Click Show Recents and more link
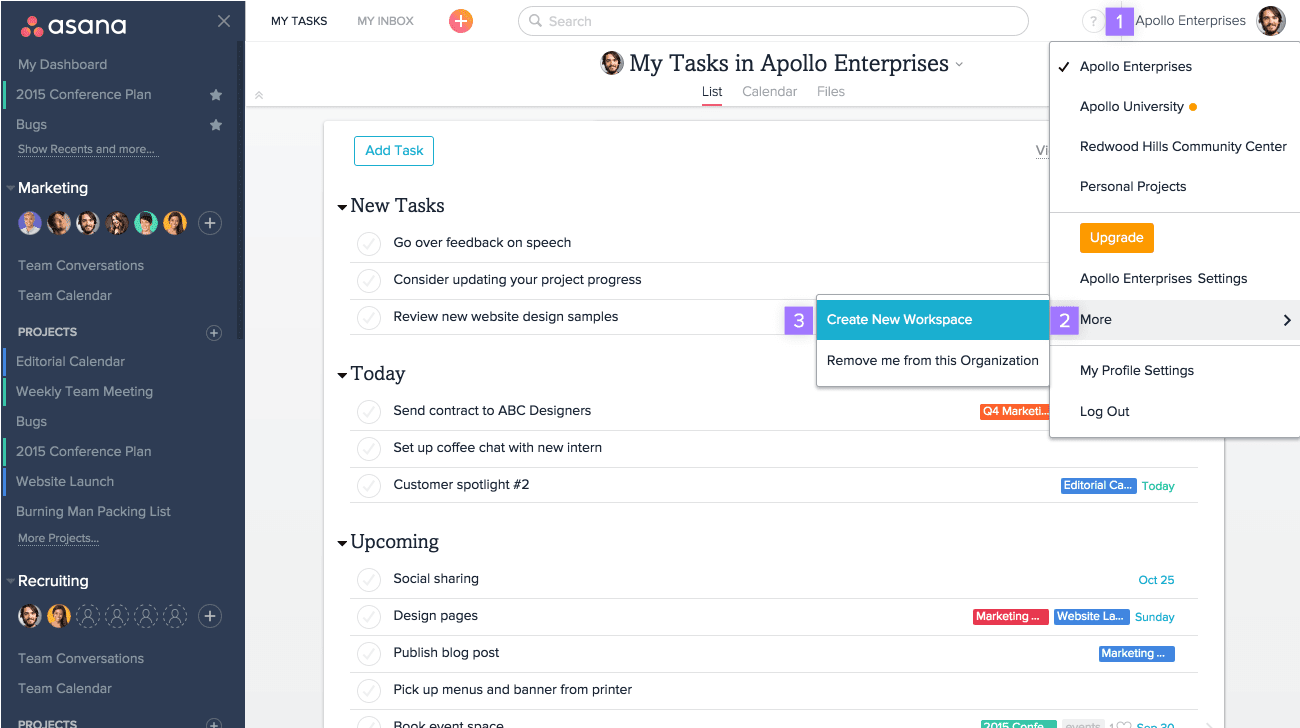The image size is (1300, 728). tap(86, 150)
